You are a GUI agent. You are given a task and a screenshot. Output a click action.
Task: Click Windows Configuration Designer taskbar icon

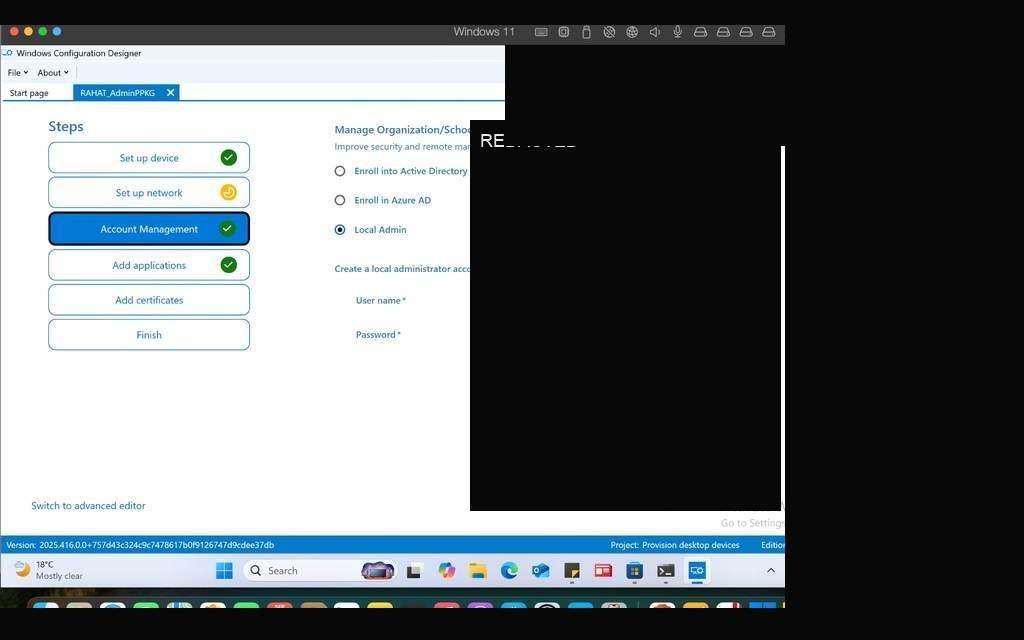tap(697, 571)
